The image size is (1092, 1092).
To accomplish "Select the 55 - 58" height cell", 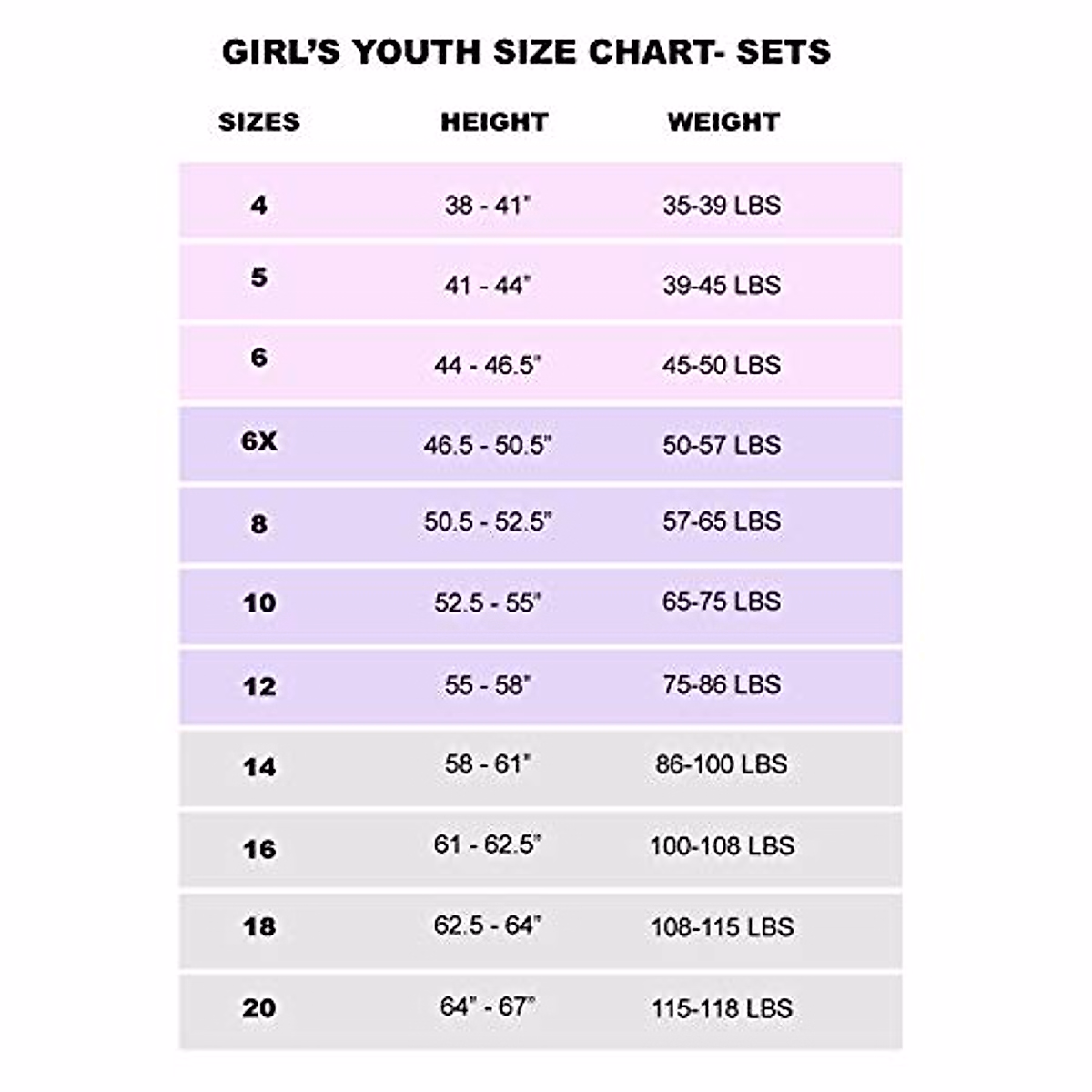I will click(x=488, y=684).
